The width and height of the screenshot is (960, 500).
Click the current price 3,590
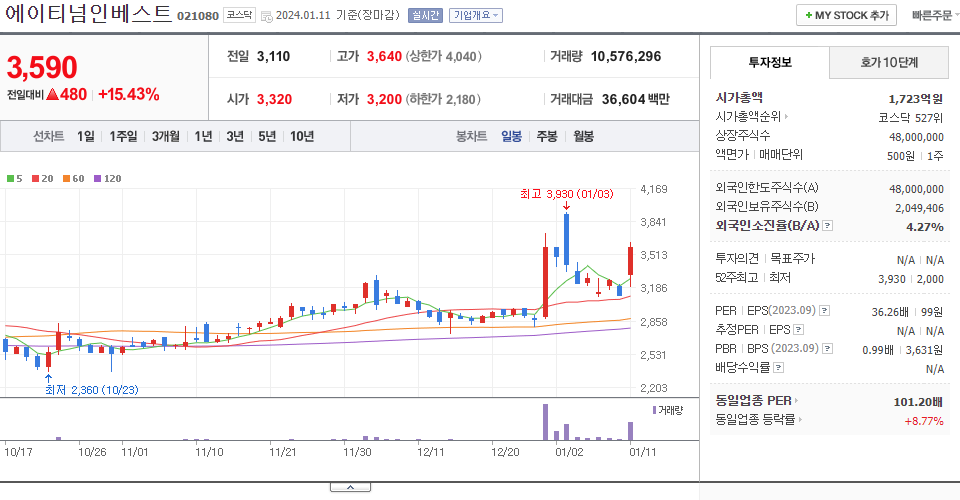[x=42, y=67]
